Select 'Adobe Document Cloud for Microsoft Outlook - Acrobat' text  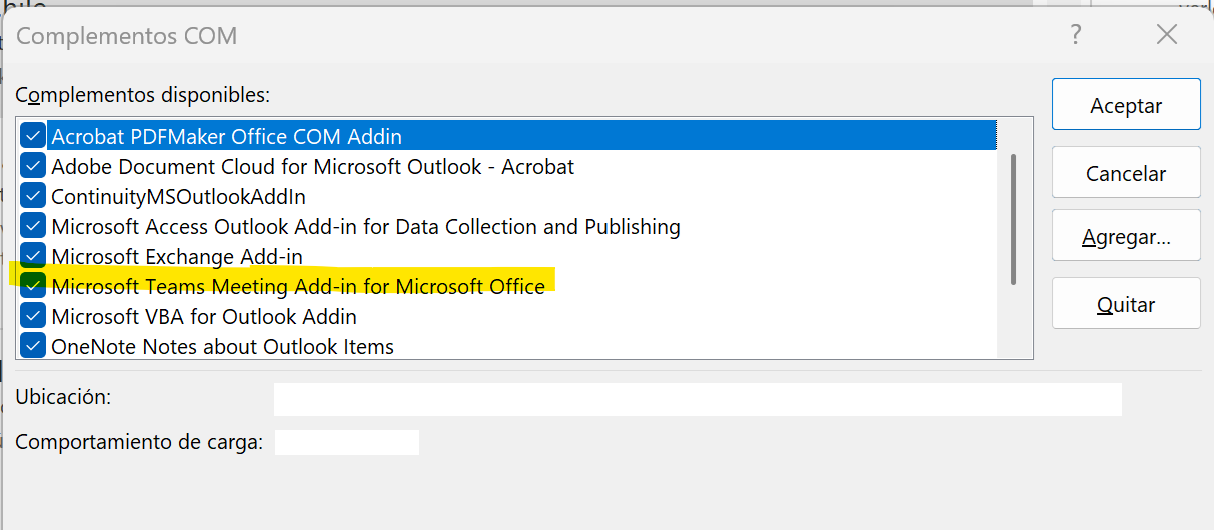312,166
